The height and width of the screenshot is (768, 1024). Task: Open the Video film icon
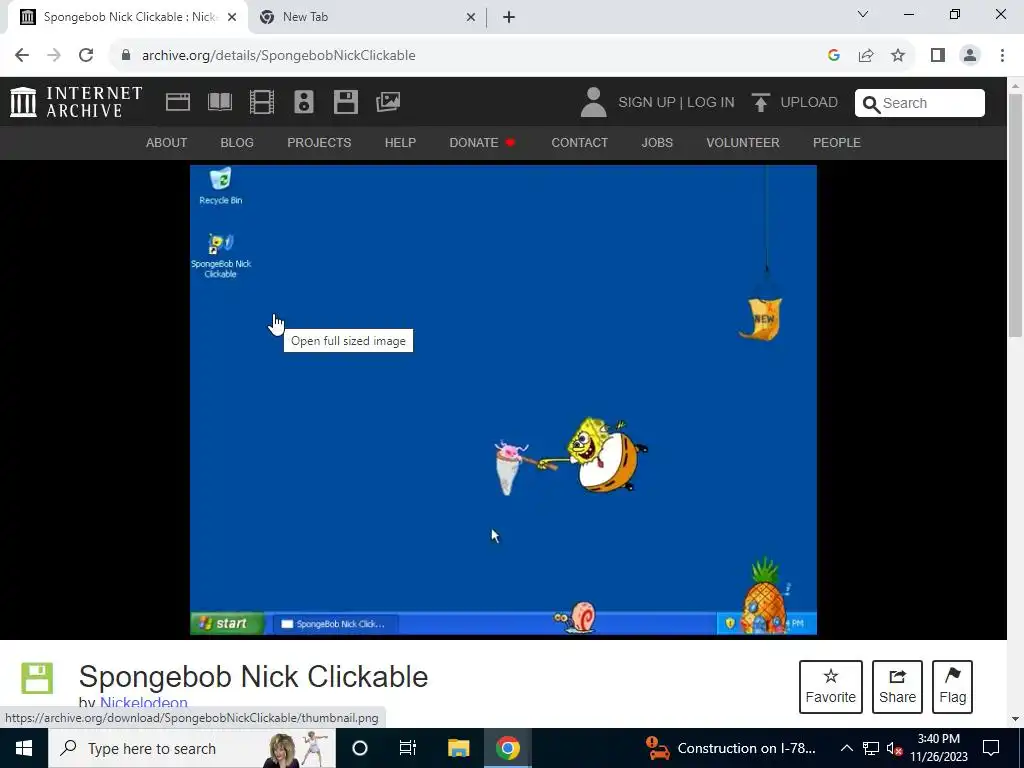click(262, 103)
